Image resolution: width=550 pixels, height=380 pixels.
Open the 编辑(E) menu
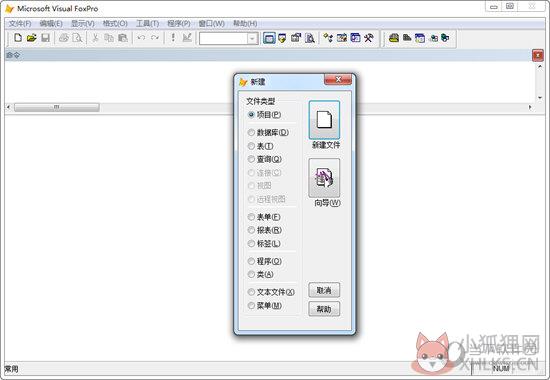coord(51,24)
